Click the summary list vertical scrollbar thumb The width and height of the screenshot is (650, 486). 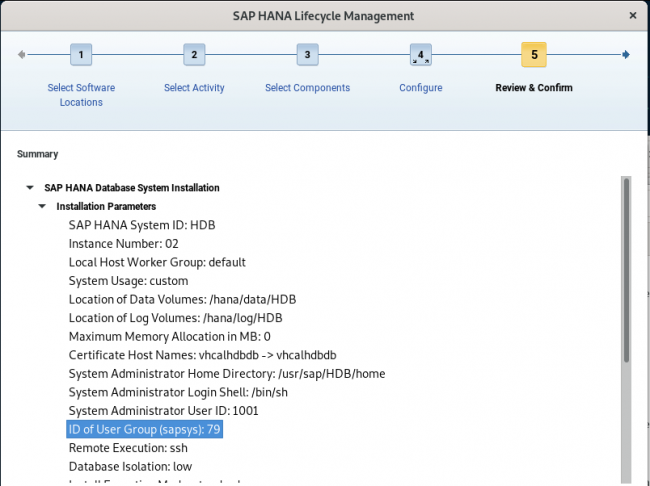coord(626,270)
